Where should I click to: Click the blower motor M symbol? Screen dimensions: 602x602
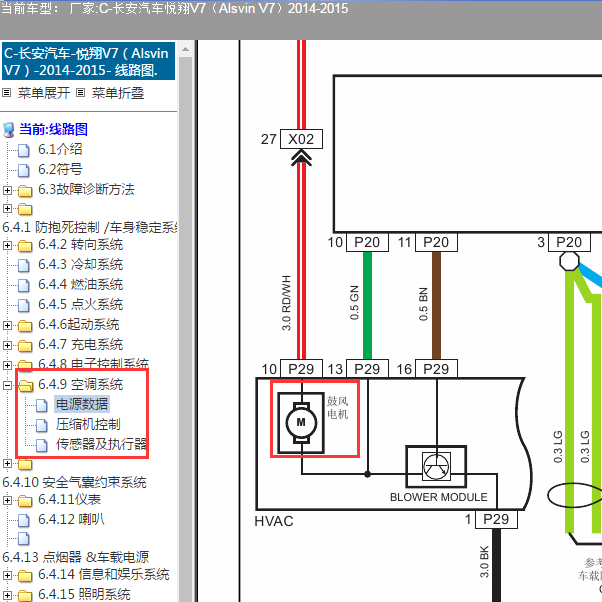301,423
